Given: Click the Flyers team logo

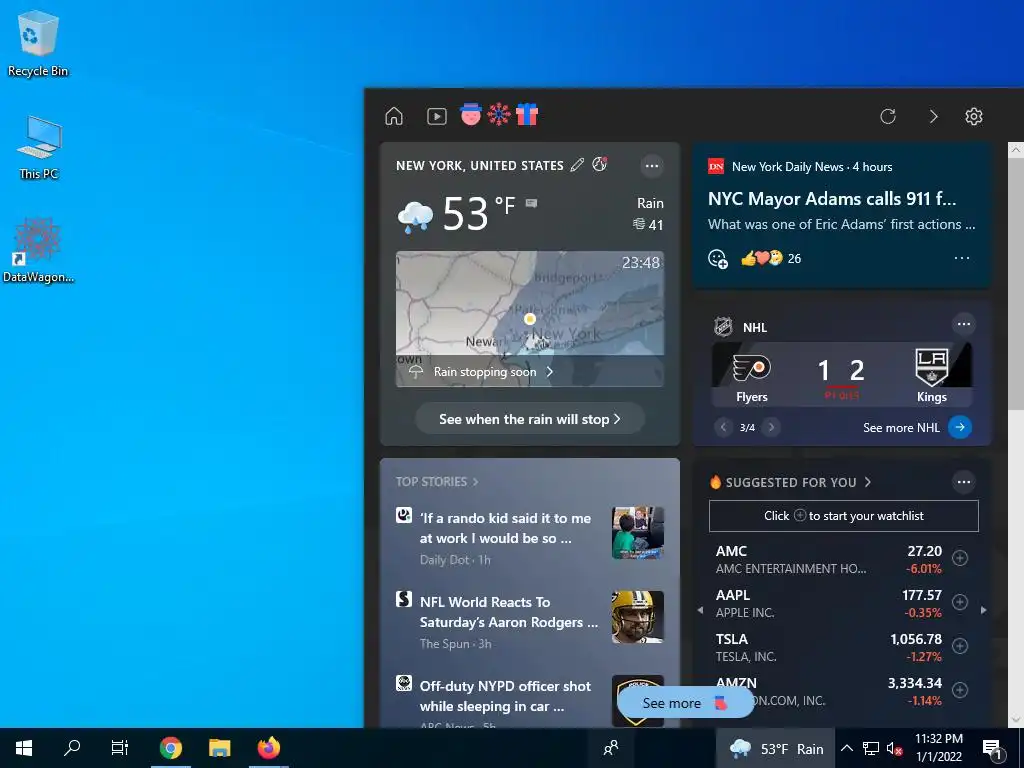Looking at the screenshot, I should 751,368.
